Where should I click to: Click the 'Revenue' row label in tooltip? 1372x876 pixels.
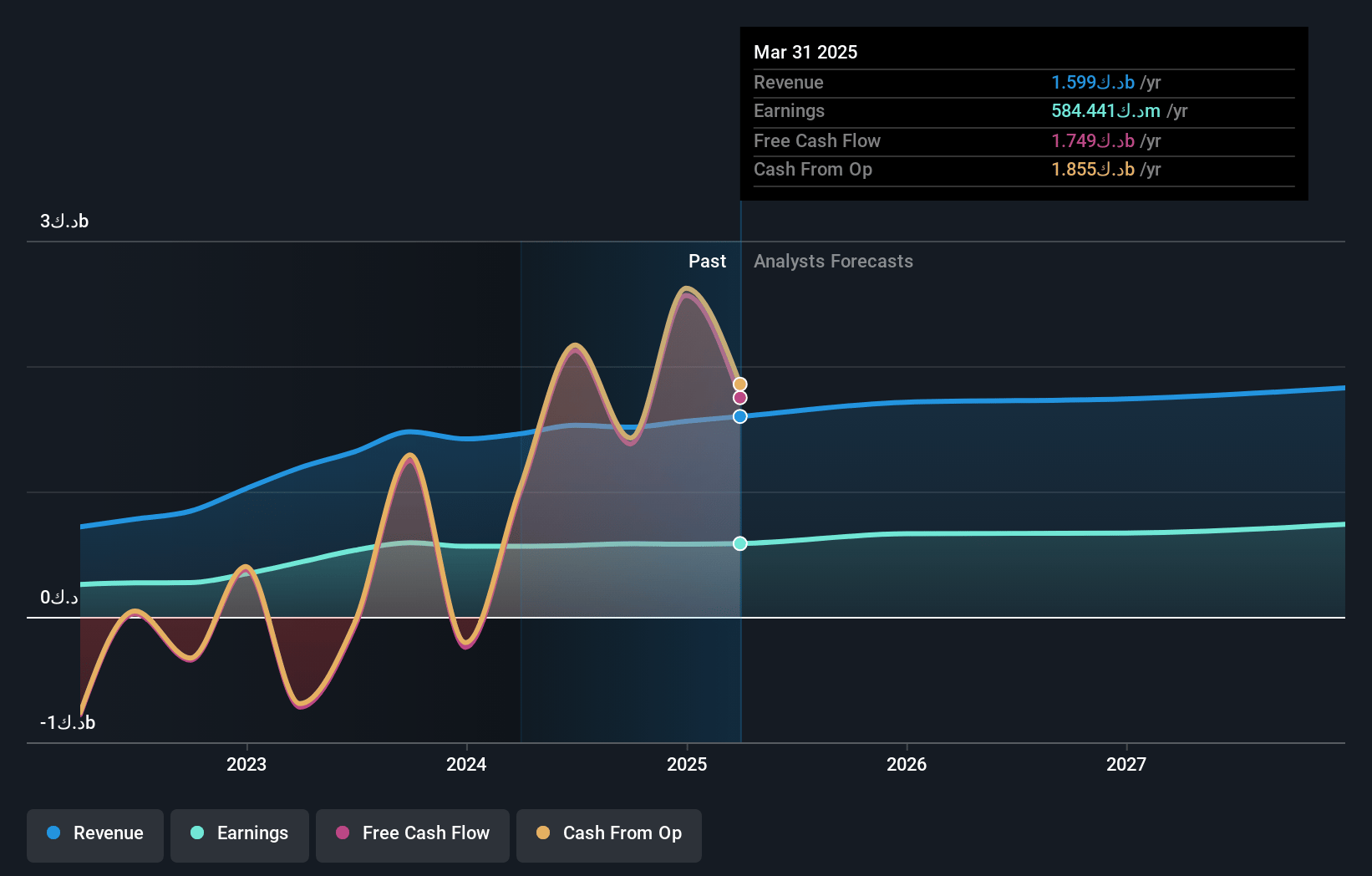point(788,82)
